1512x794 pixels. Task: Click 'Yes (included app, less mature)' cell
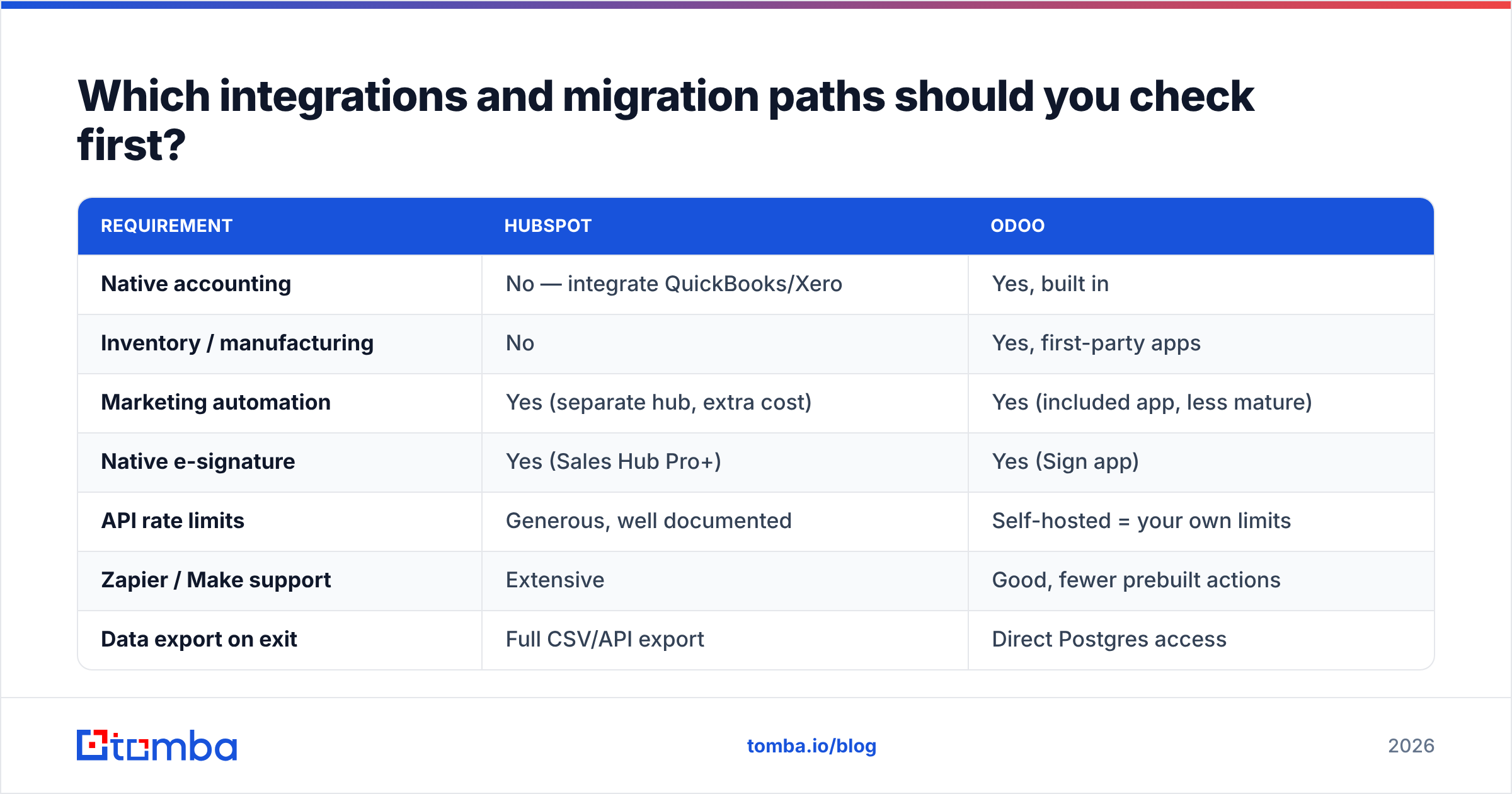pos(1152,403)
